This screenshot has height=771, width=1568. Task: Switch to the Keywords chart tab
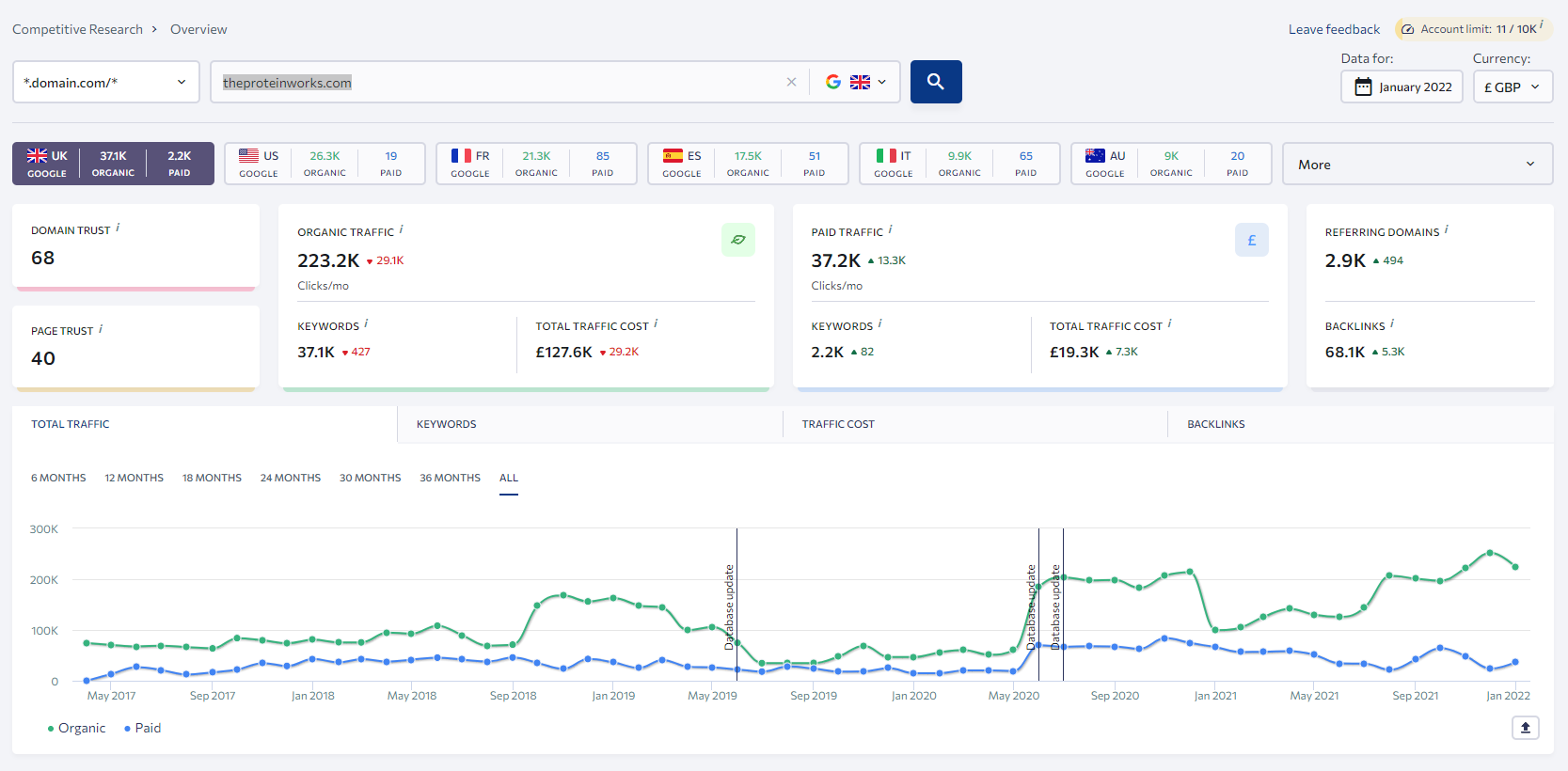(x=446, y=424)
